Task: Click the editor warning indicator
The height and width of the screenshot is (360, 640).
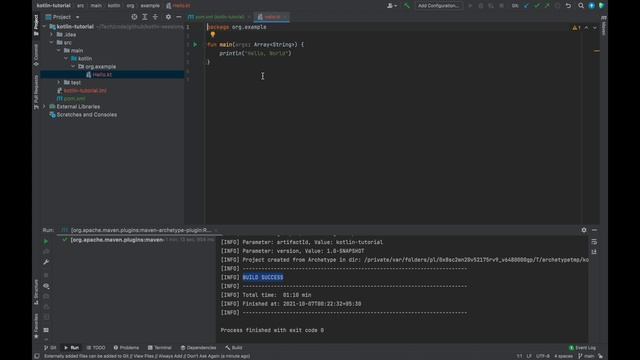Action: coord(576,27)
